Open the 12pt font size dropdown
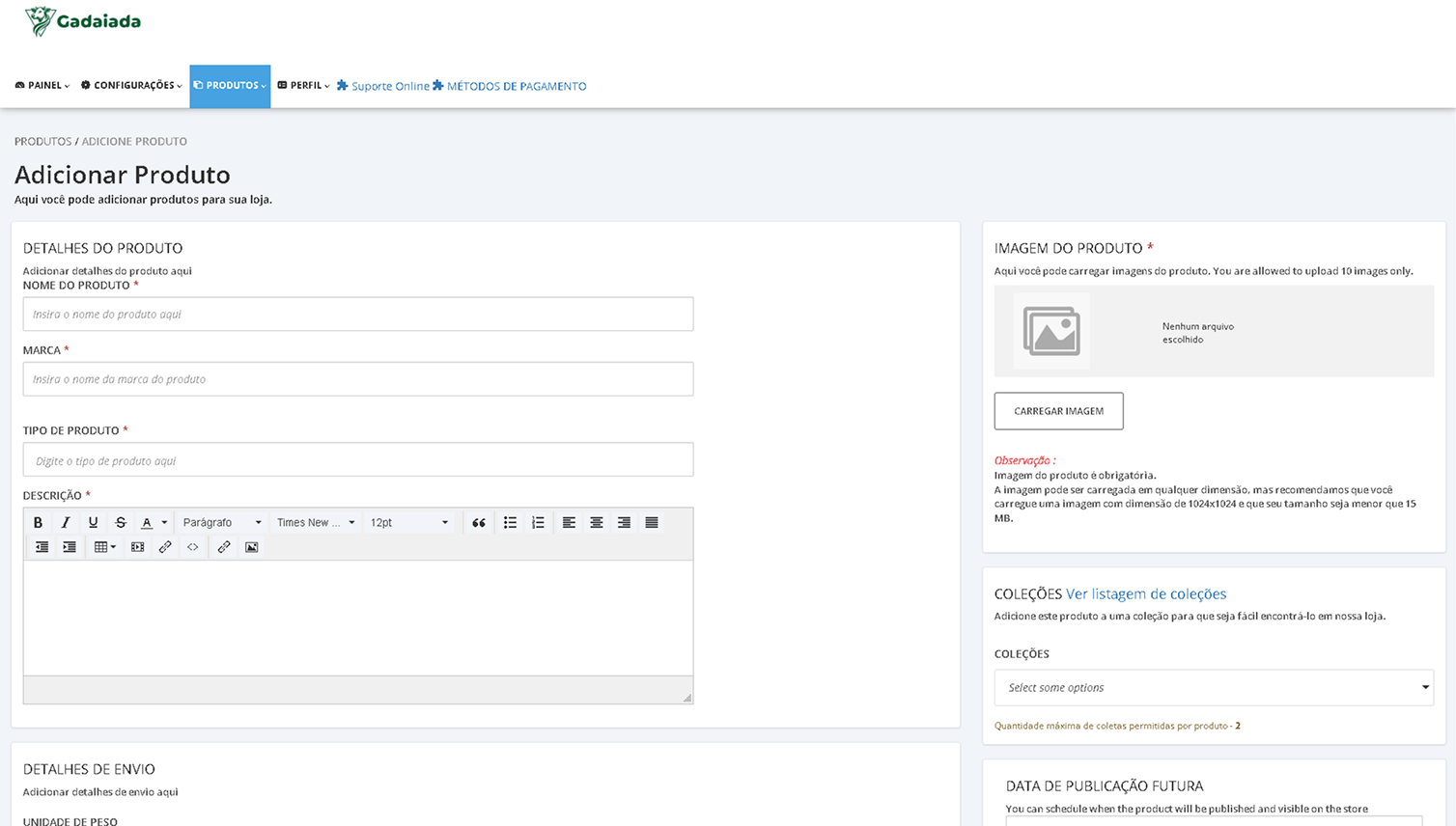 pyautogui.click(x=409, y=522)
